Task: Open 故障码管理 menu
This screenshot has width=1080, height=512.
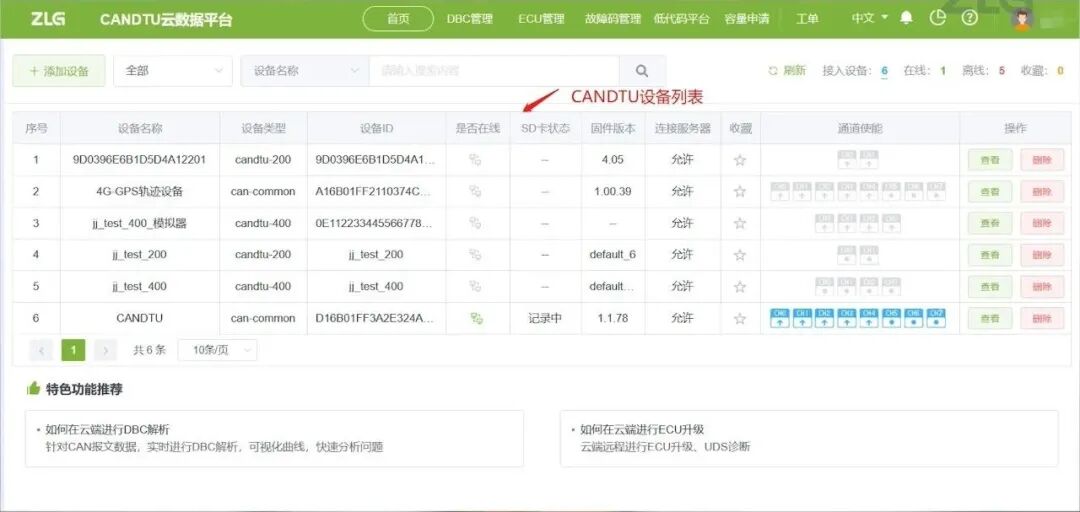Action: click(x=612, y=19)
